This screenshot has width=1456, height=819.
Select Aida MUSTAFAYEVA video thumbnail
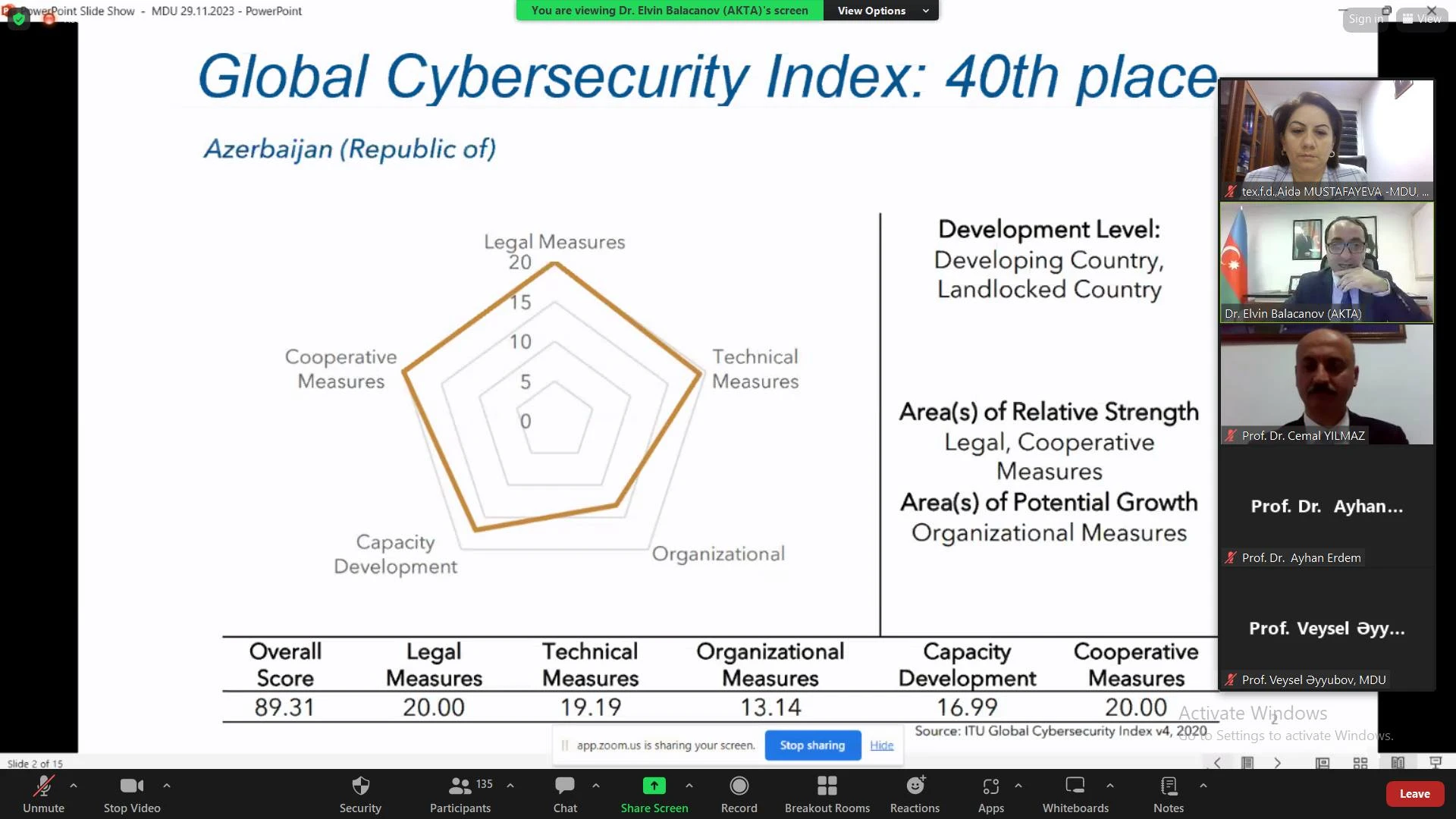pos(1326,140)
